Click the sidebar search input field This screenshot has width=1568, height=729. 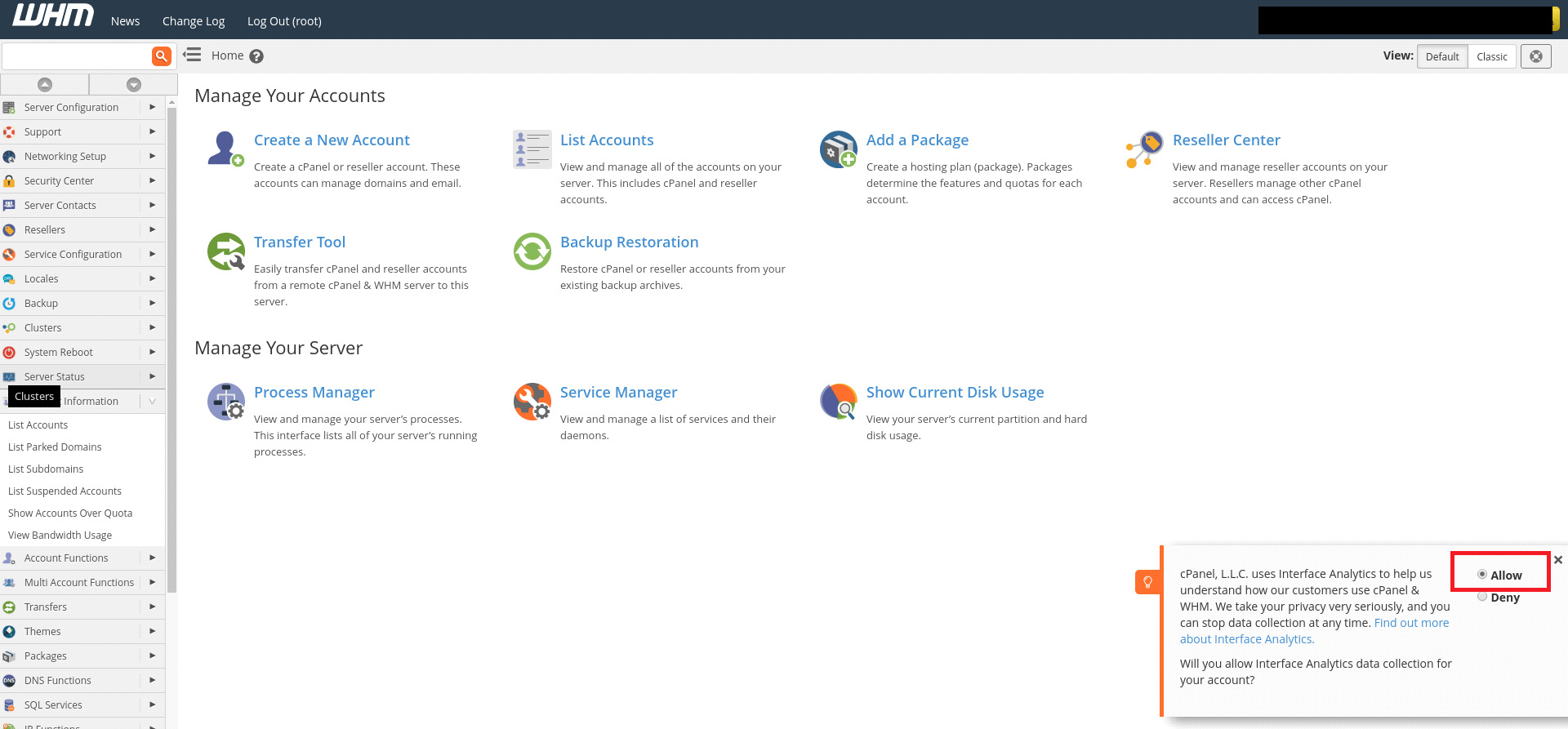point(76,56)
